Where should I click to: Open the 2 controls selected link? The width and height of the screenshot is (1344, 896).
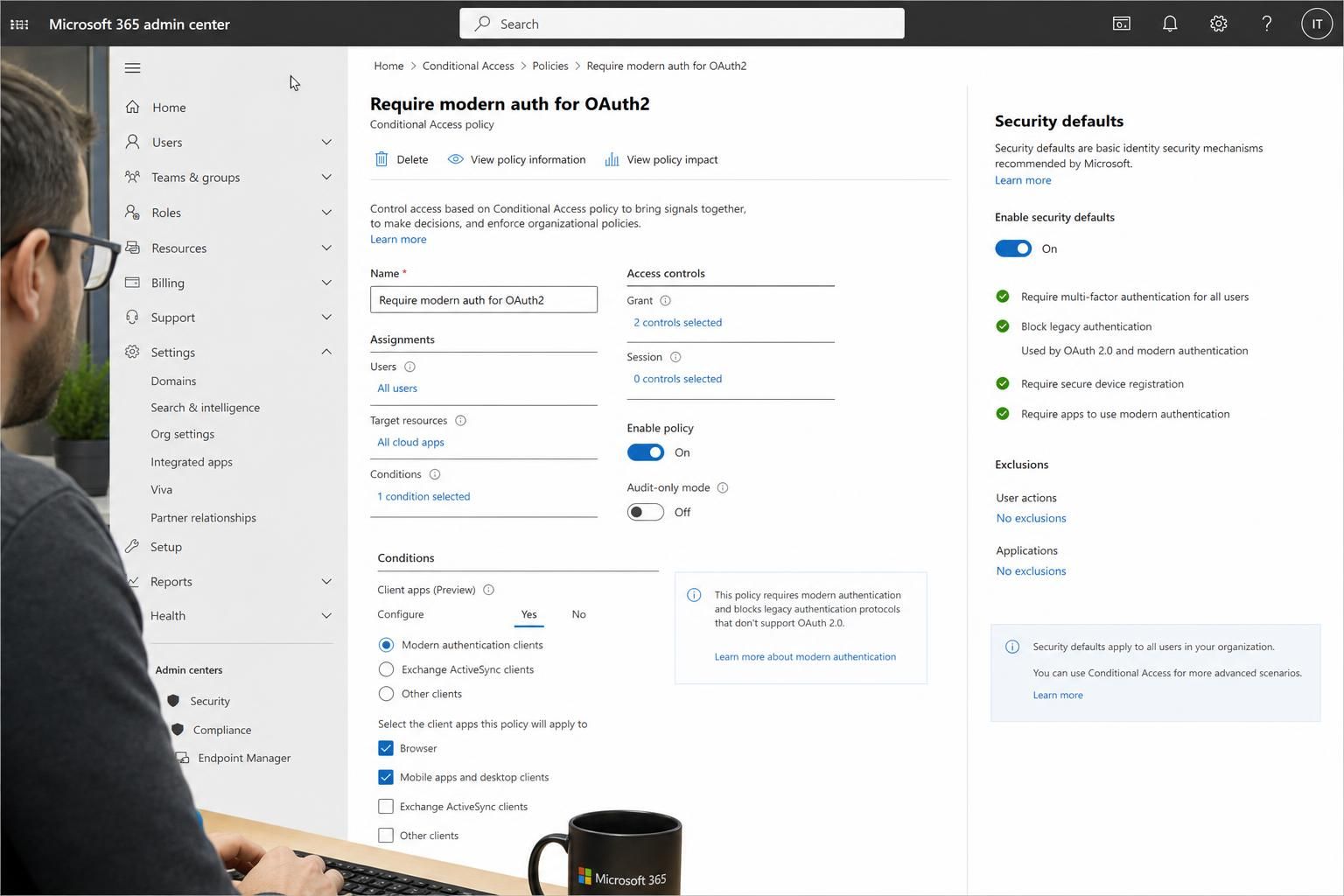(x=677, y=322)
